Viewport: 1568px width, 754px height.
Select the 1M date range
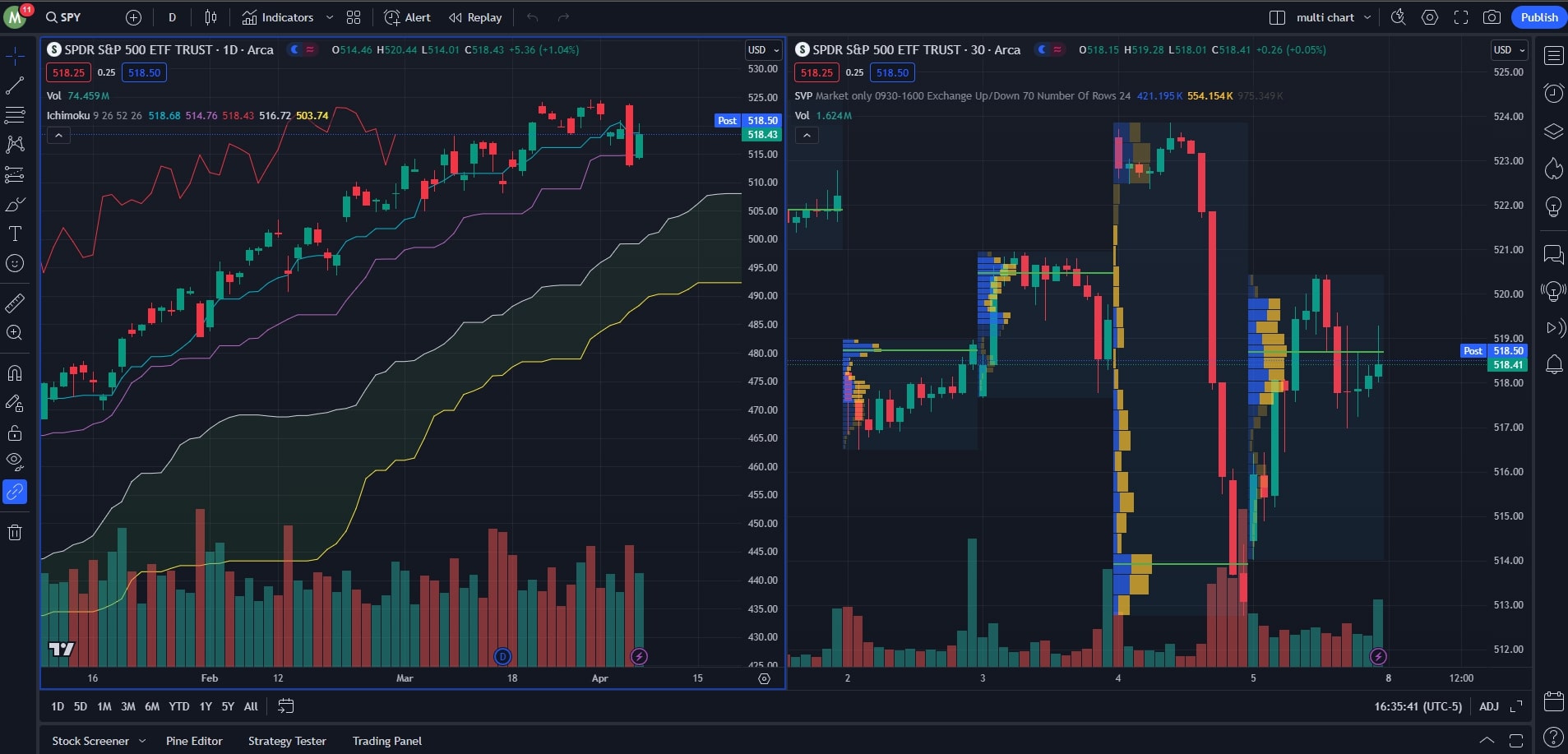(104, 706)
